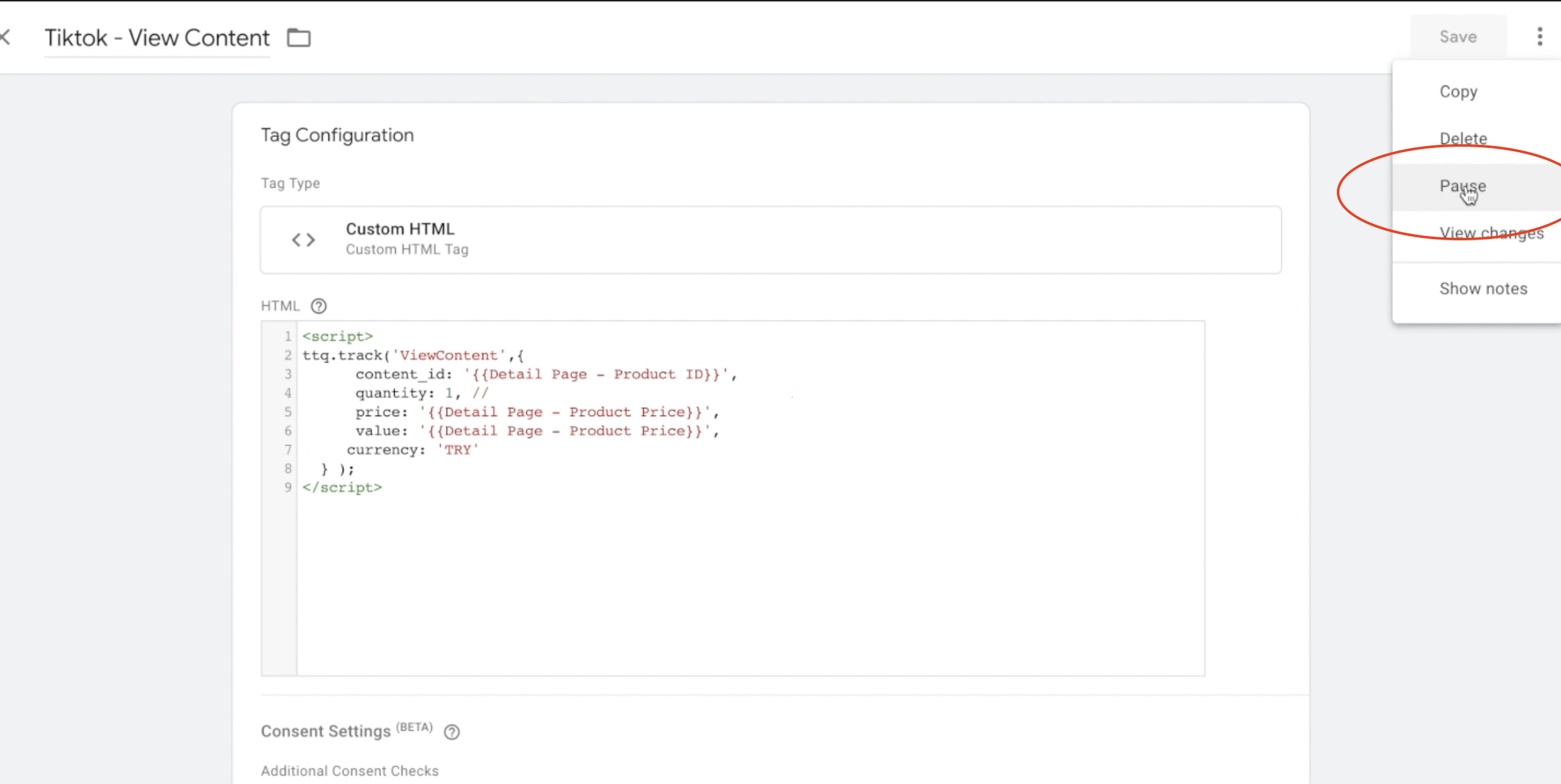Edit the tag name Tiktok - View Content
1561x784 pixels.
(157, 38)
